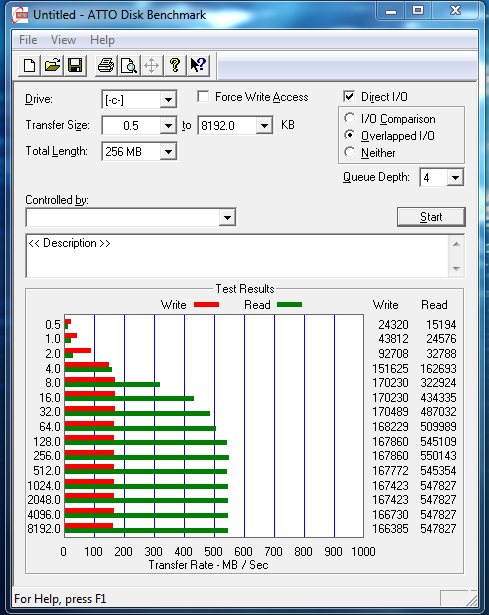The height and width of the screenshot is (615, 489).
Task: Expand the maximum Transfer Size 8192.0 dropdown
Action: click(x=264, y=126)
